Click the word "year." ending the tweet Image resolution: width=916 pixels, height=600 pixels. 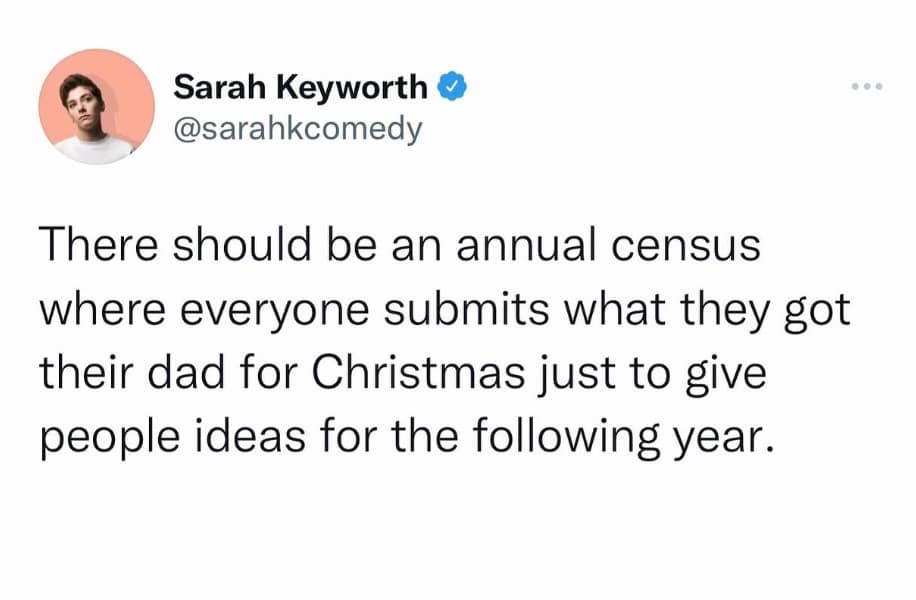[721, 440]
